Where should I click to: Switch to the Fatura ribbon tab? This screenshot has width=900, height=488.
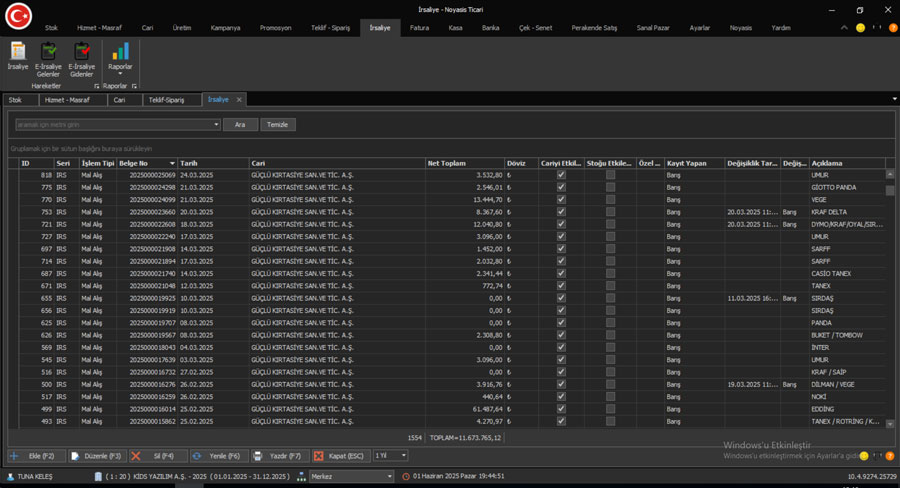pos(420,28)
